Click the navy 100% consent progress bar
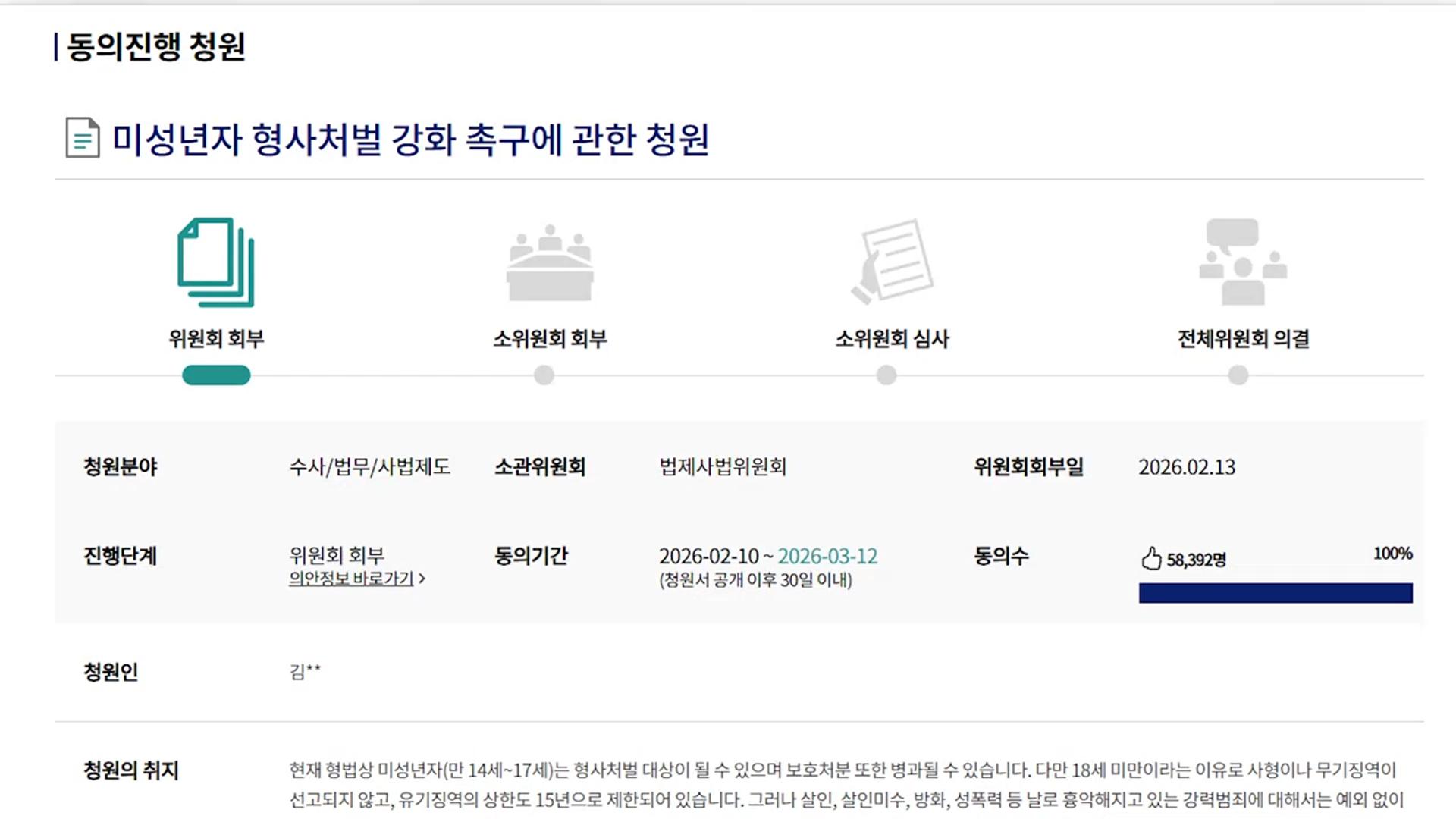 click(1276, 593)
